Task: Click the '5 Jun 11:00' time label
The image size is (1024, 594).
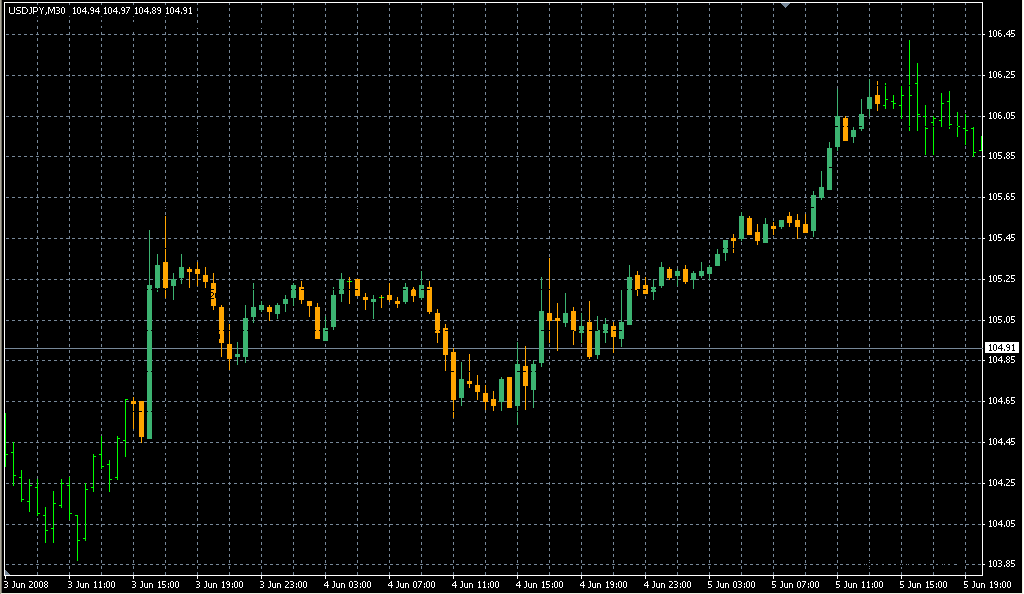Action: pyautogui.click(x=859, y=585)
